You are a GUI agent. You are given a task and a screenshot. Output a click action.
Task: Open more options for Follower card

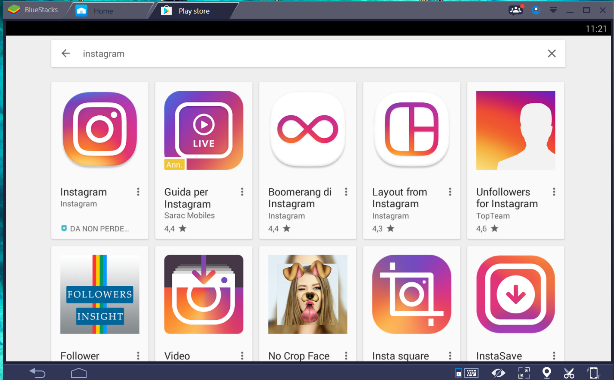tap(138, 355)
